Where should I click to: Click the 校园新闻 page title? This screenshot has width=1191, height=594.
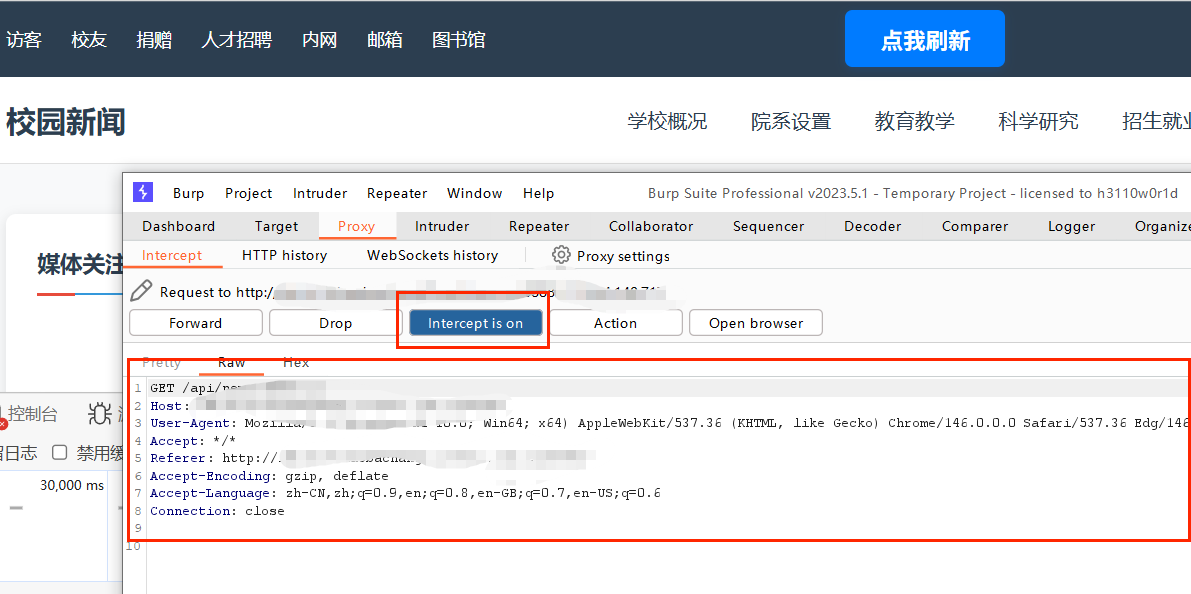coord(65,122)
